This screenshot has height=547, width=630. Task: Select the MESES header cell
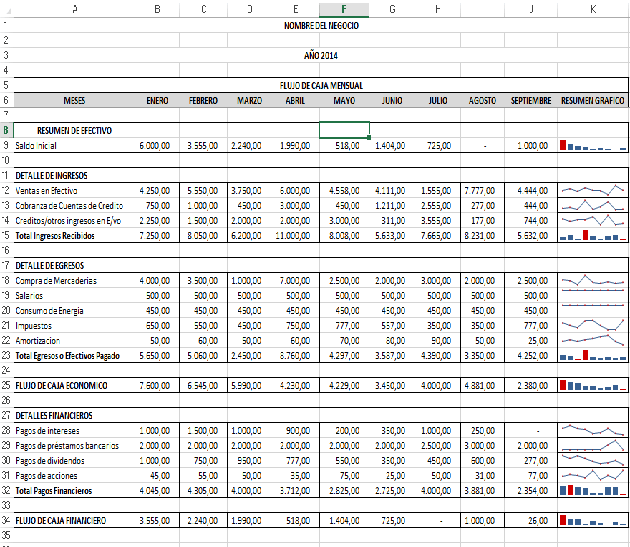[x=74, y=100]
